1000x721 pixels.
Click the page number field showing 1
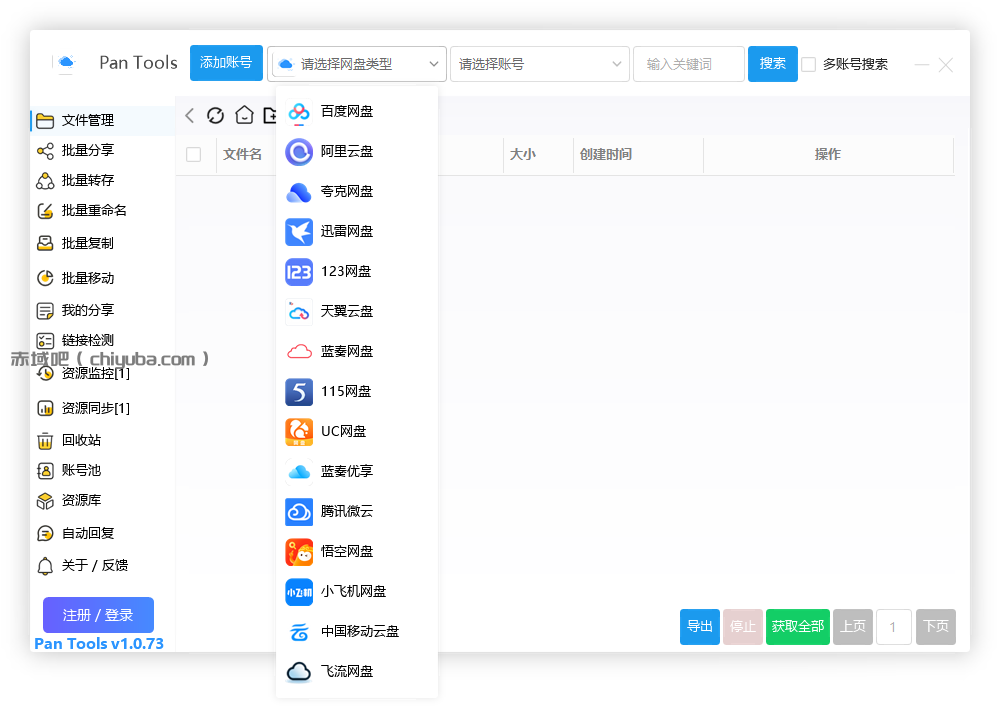(893, 627)
